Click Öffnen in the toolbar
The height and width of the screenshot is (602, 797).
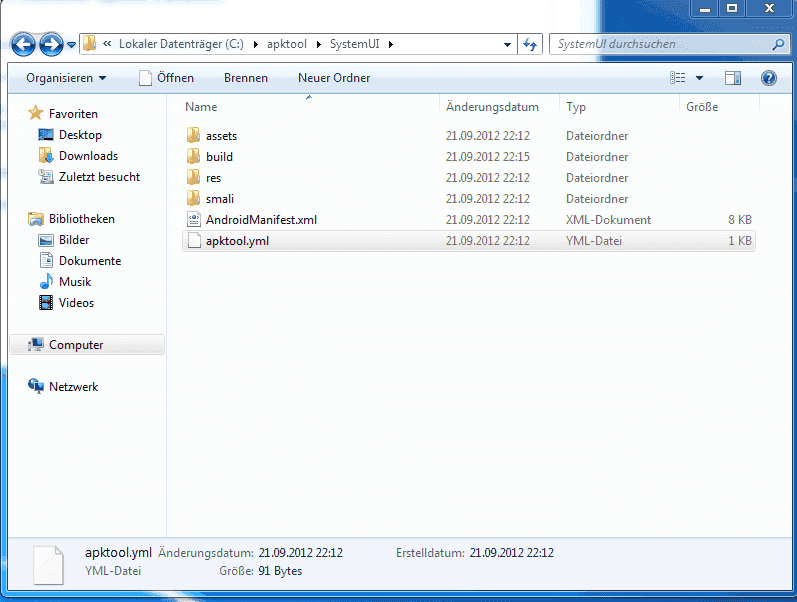point(167,78)
